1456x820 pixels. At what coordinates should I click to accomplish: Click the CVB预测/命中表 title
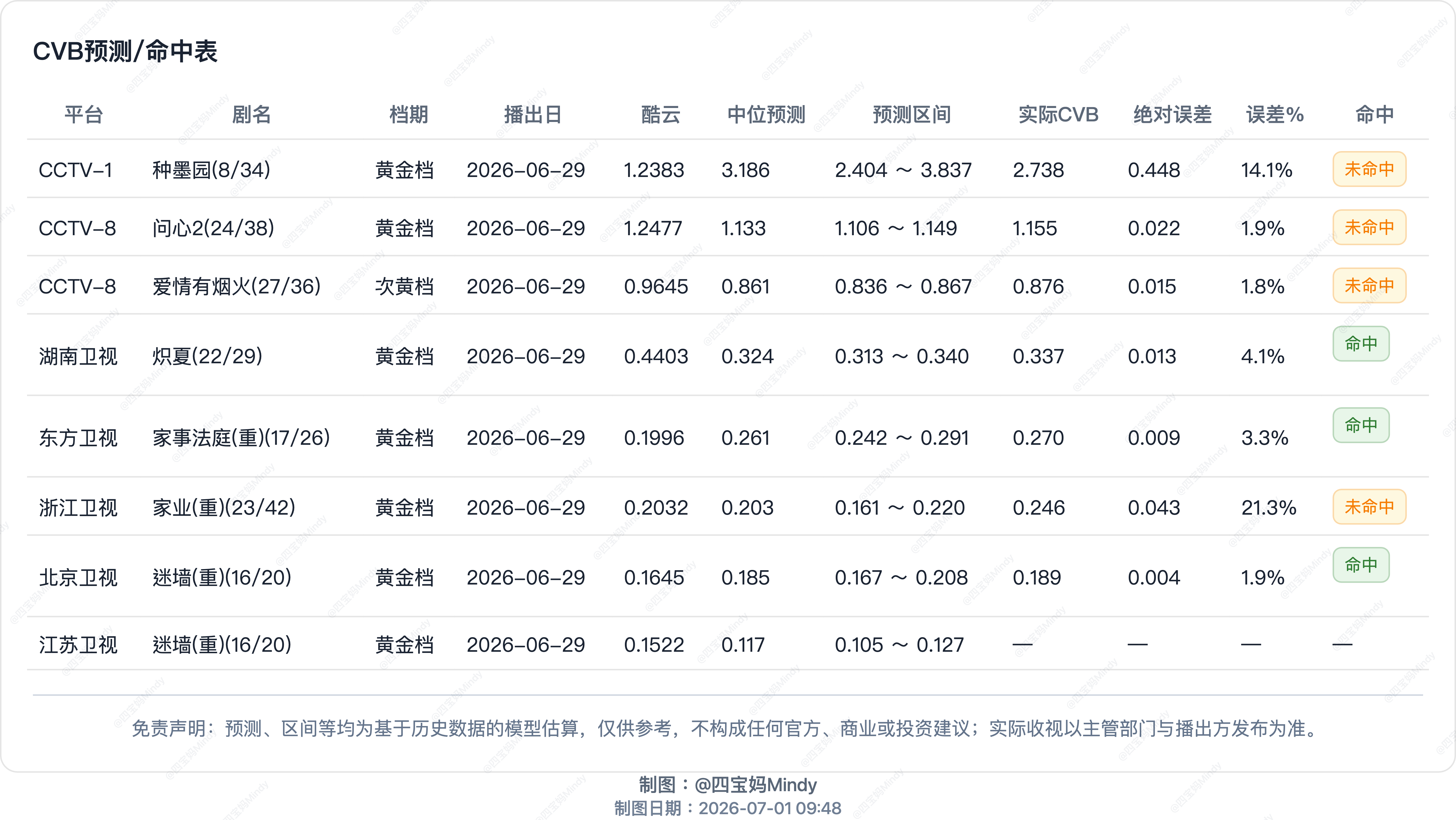(125, 52)
